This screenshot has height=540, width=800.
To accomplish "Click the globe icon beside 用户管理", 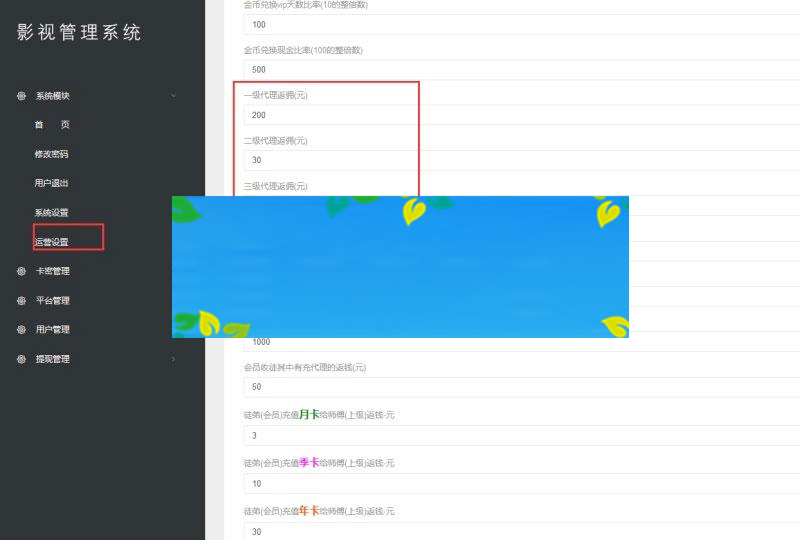I will click(x=21, y=329).
